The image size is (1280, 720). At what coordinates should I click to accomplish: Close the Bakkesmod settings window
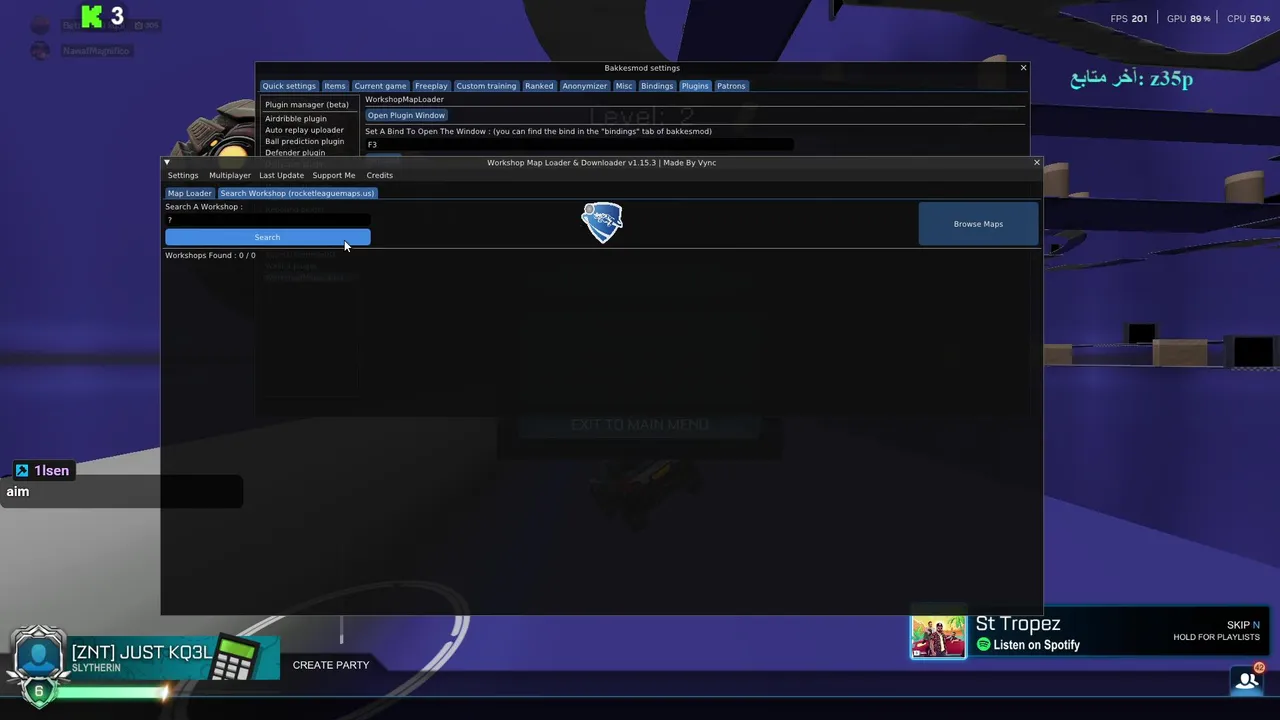point(1023,68)
